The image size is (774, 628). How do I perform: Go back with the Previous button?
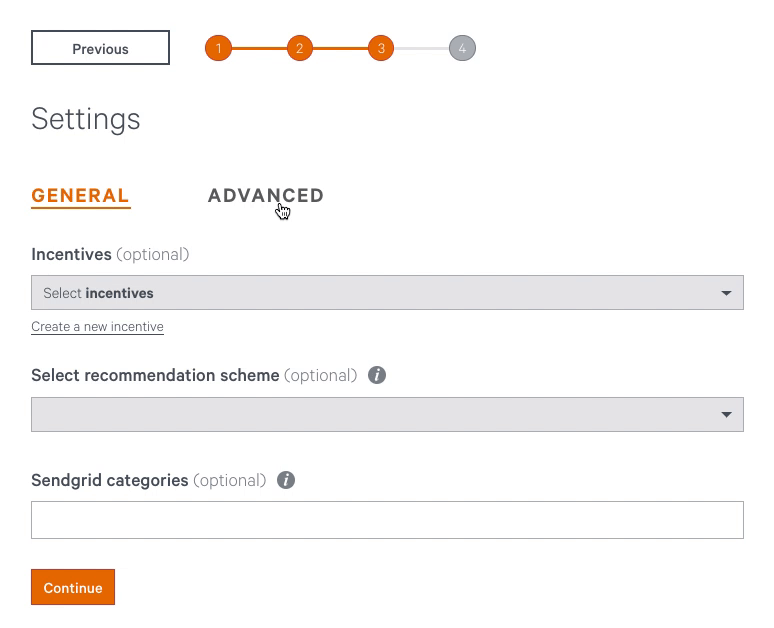[x=100, y=48]
